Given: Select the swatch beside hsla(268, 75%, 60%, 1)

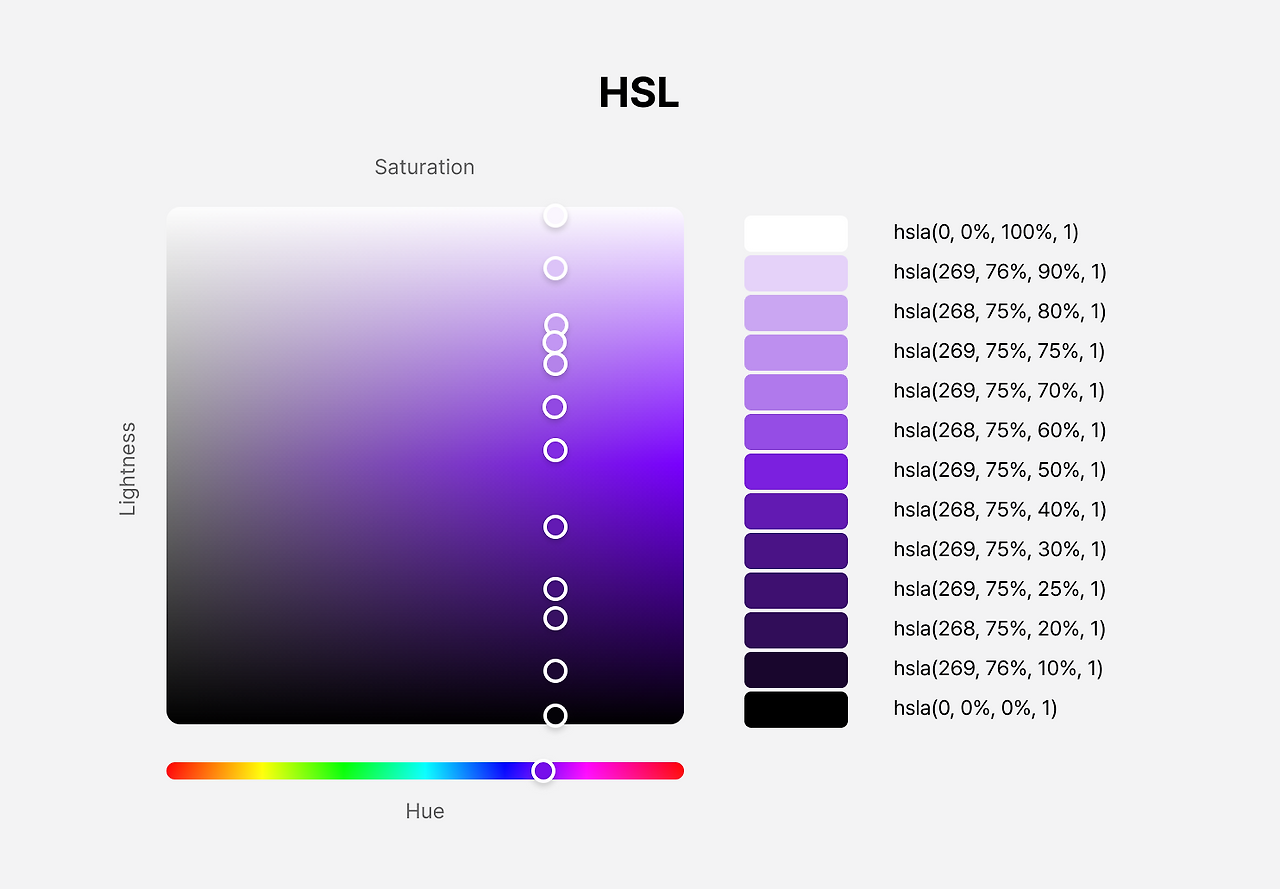Looking at the screenshot, I should [796, 431].
